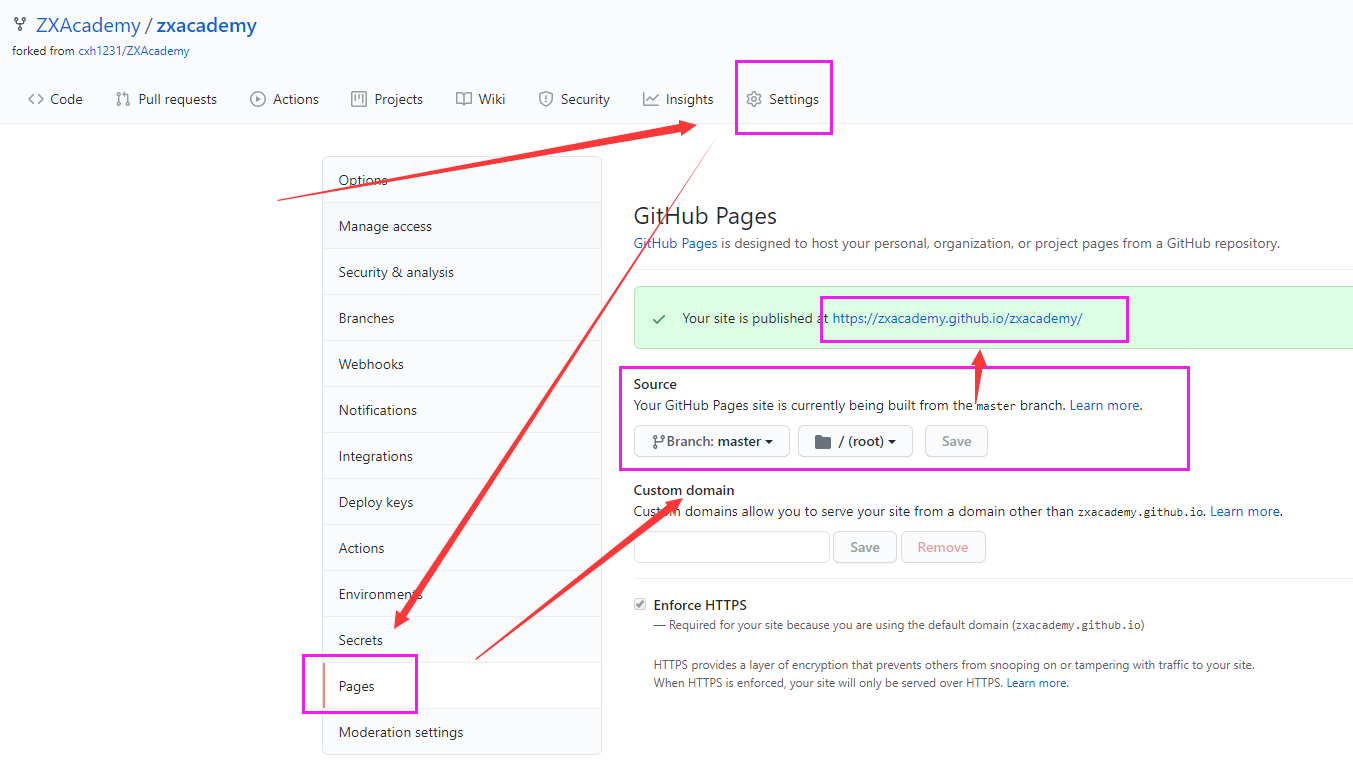Image resolution: width=1353 pixels, height=775 pixels.
Task: Follow the GitHub Pages hyperlink in the description
Action: pos(675,243)
